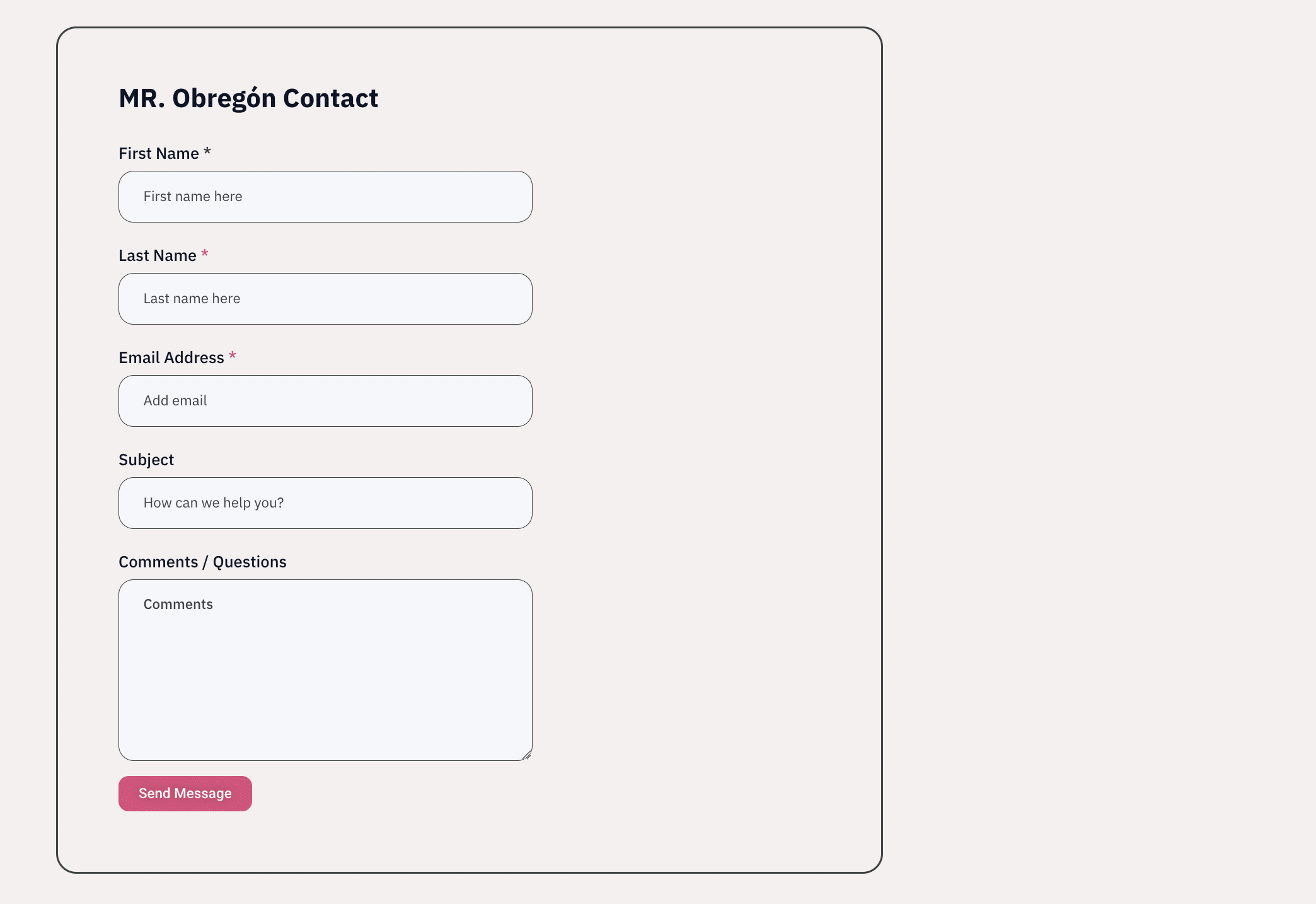
Task: Focus the Last Name text box
Action: pyautogui.click(x=325, y=299)
